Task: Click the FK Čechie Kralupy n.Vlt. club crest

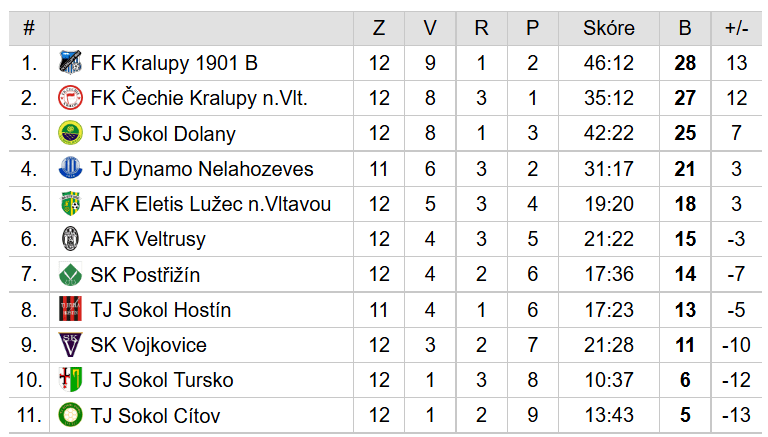Action: click(x=70, y=98)
